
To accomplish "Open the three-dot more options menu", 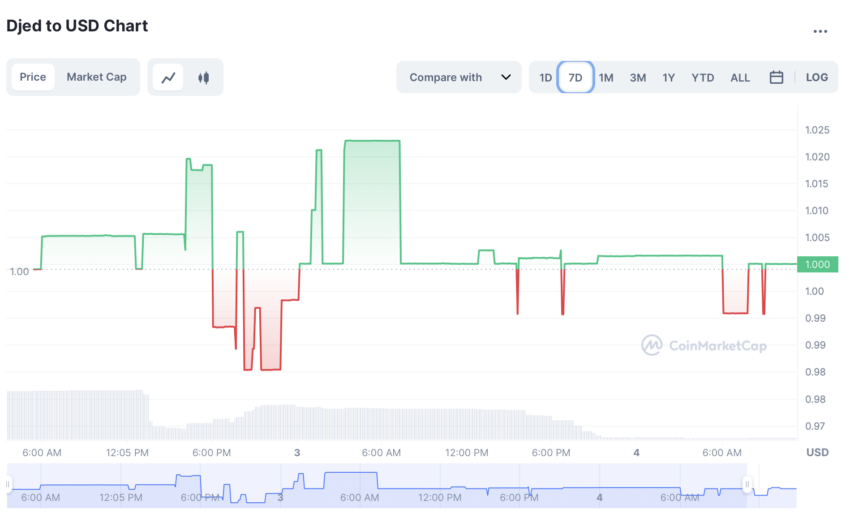I will coord(820,31).
